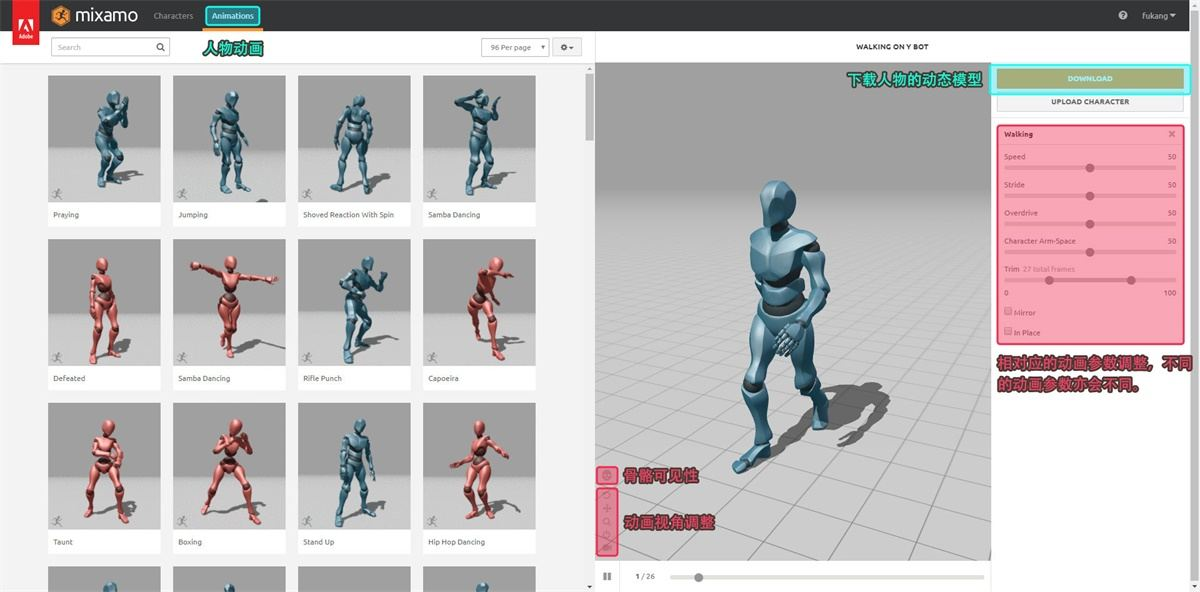The height and width of the screenshot is (592, 1200).
Task: Select the pan camera icon in viewer
Action: pyautogui.click(x=607, y=509)
